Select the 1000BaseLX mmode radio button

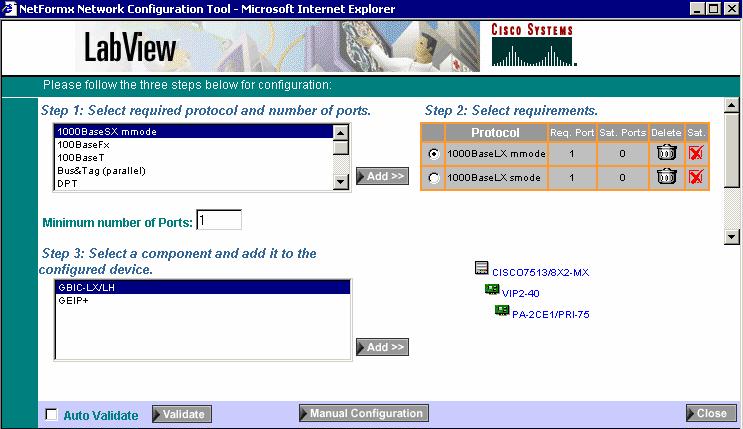(433, 154)
